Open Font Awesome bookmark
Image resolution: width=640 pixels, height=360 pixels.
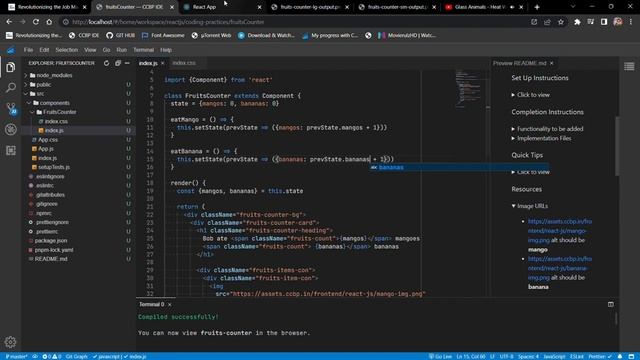pyautogui.click(x=163, y=36)
